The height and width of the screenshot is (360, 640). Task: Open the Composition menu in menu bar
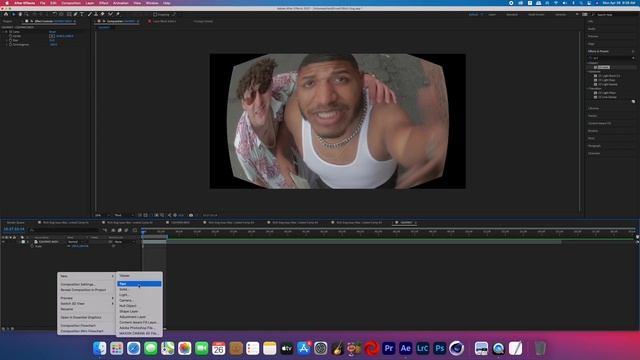coord(71,3)
